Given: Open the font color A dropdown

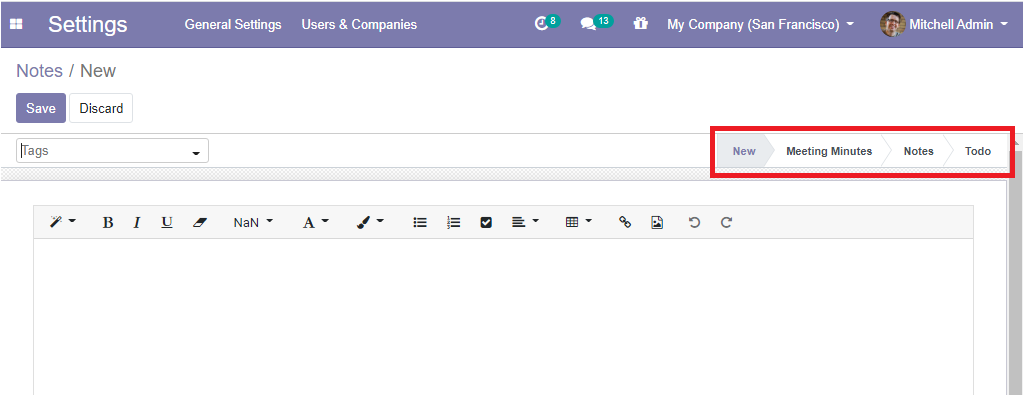Looking at the screenshot, I should pos(315,222).
